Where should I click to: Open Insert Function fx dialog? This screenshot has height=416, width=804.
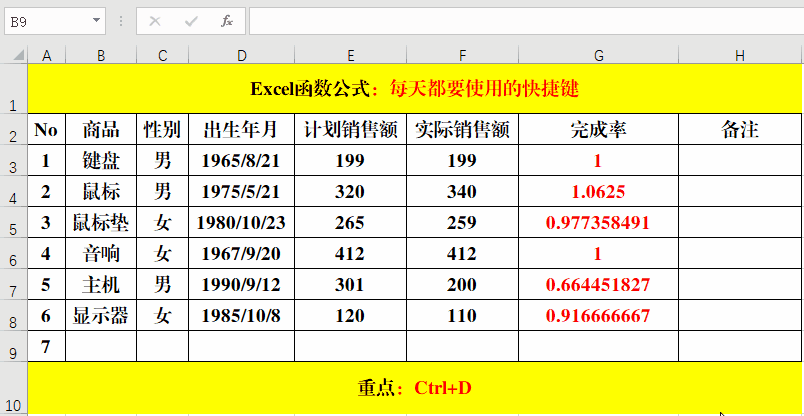(x=227, y=21)
